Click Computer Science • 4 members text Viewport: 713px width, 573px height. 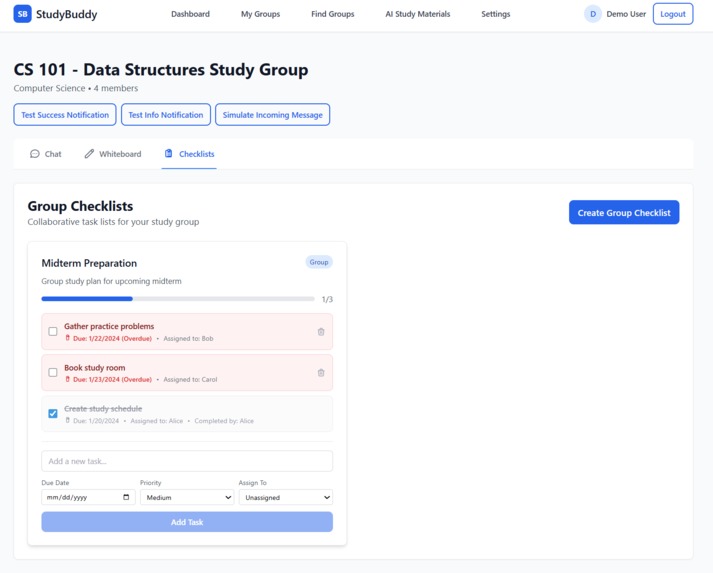pos(75,88)
